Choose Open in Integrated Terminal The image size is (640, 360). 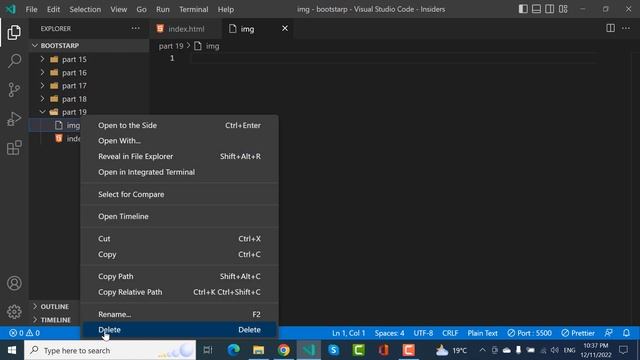[179, 172]
